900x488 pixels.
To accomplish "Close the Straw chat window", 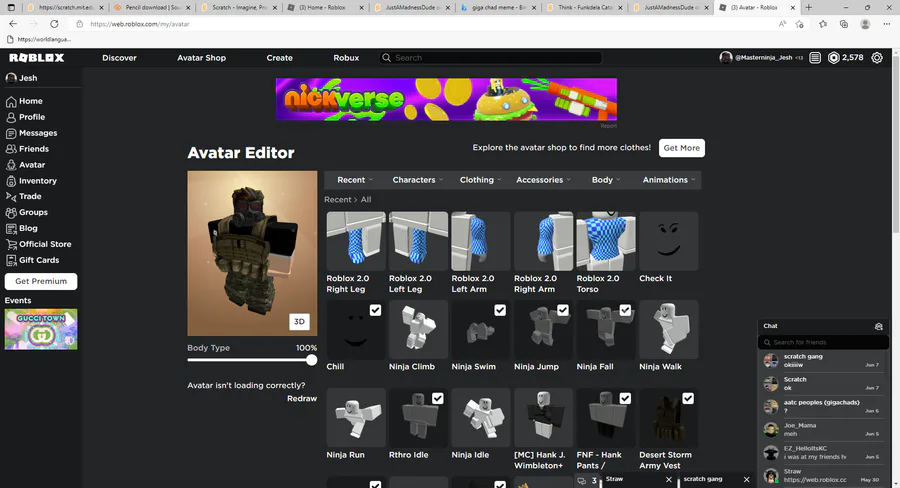I will coord(669,479).
